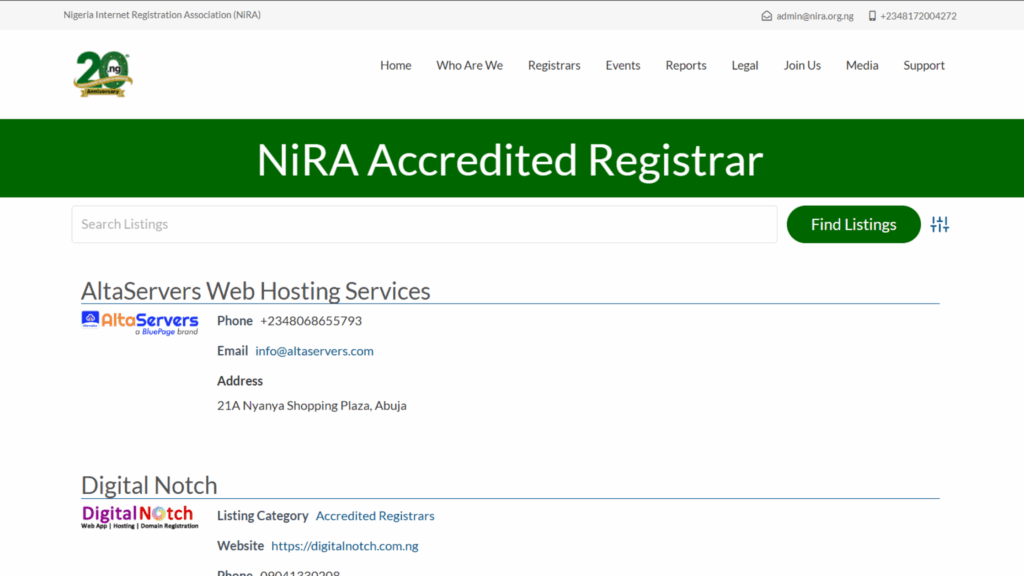Click the envelope icon beside admin email
This screenshot has width=1024, height=576.
(767, 16)
